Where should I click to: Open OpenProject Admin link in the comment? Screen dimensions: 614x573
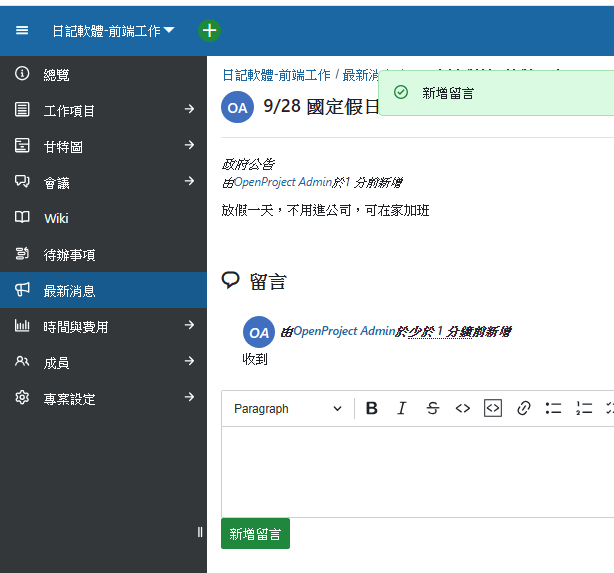[345, 331]
